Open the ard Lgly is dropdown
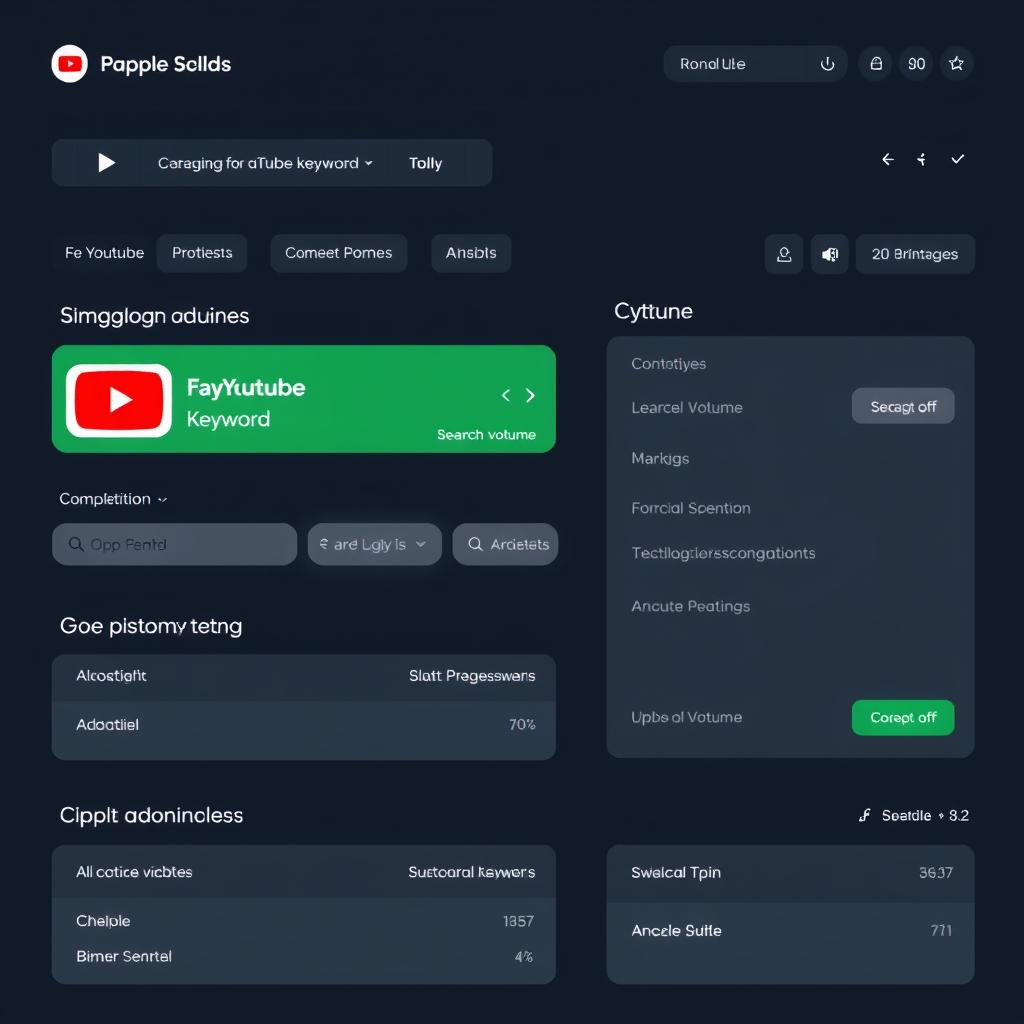The width and height of the screenshot is (1024, 1024). tap(374, 544)
